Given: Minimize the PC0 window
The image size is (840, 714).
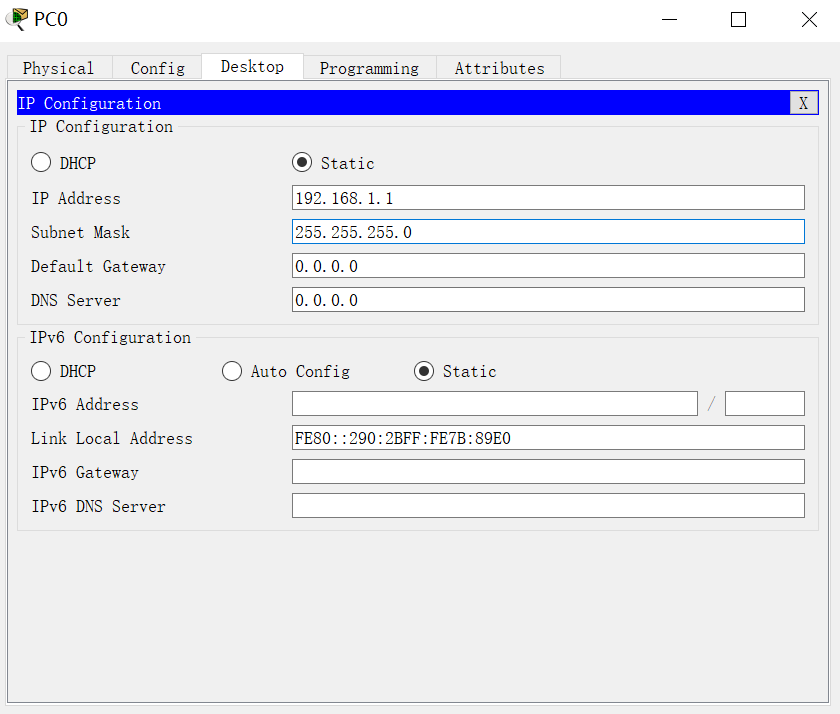Looking at the screenshot, I should (x=669, y=20).
